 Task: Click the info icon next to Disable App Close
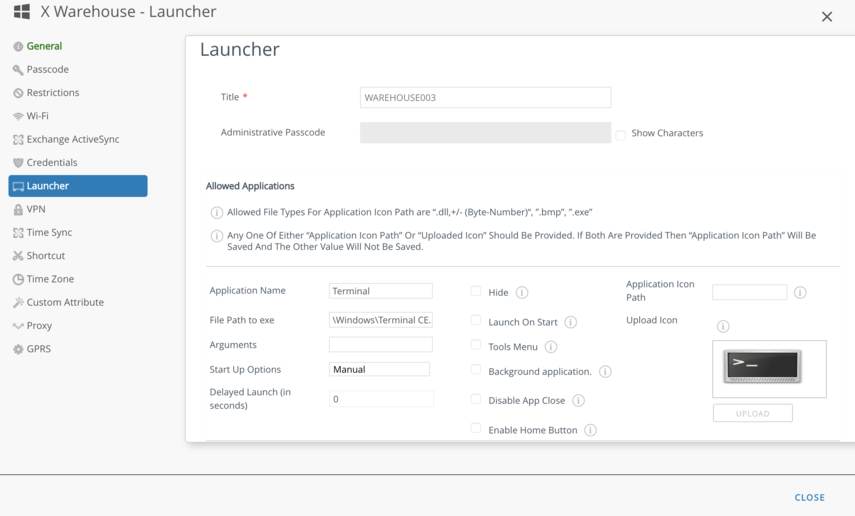(x=578, y=401)
